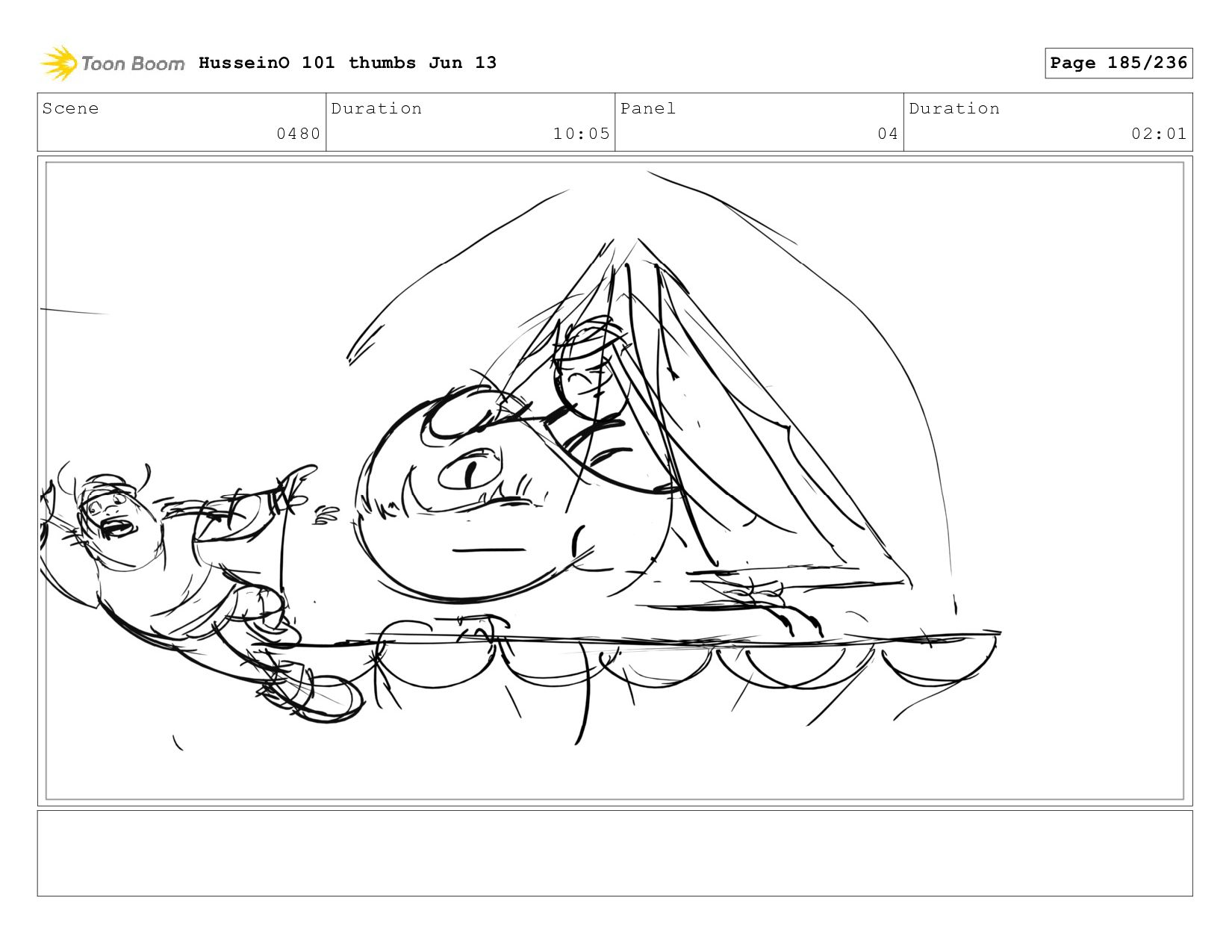Screen dimensions: 1232x952
Task: Click the "Scene" header label
Action: pyautogui.click(x=70, y=108)
